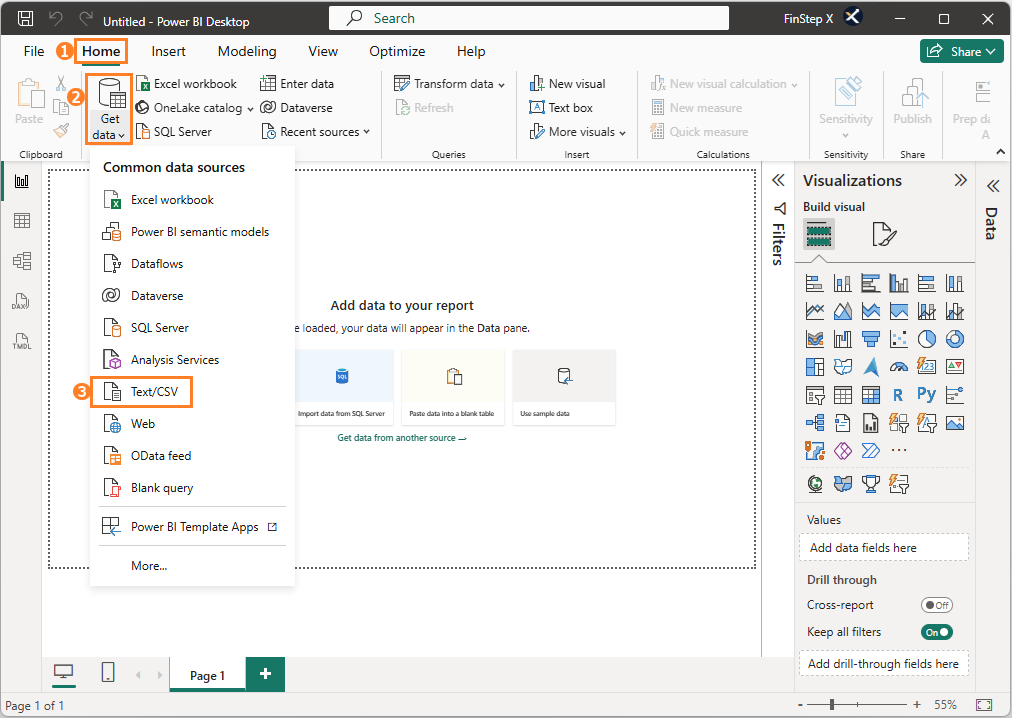Add a new page with plus button

(x=265, y=674)
